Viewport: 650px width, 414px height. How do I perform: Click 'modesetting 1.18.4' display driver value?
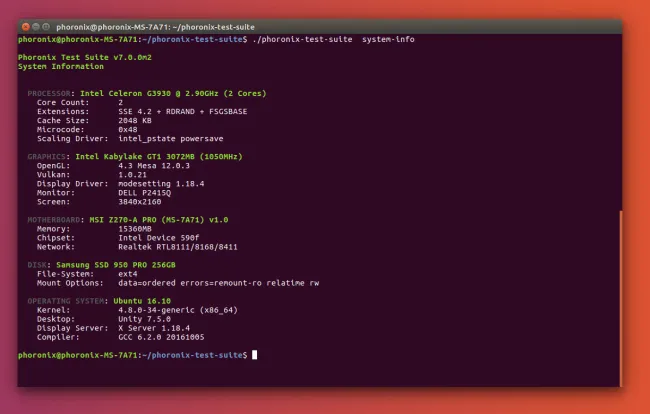(x=161, y=184)
